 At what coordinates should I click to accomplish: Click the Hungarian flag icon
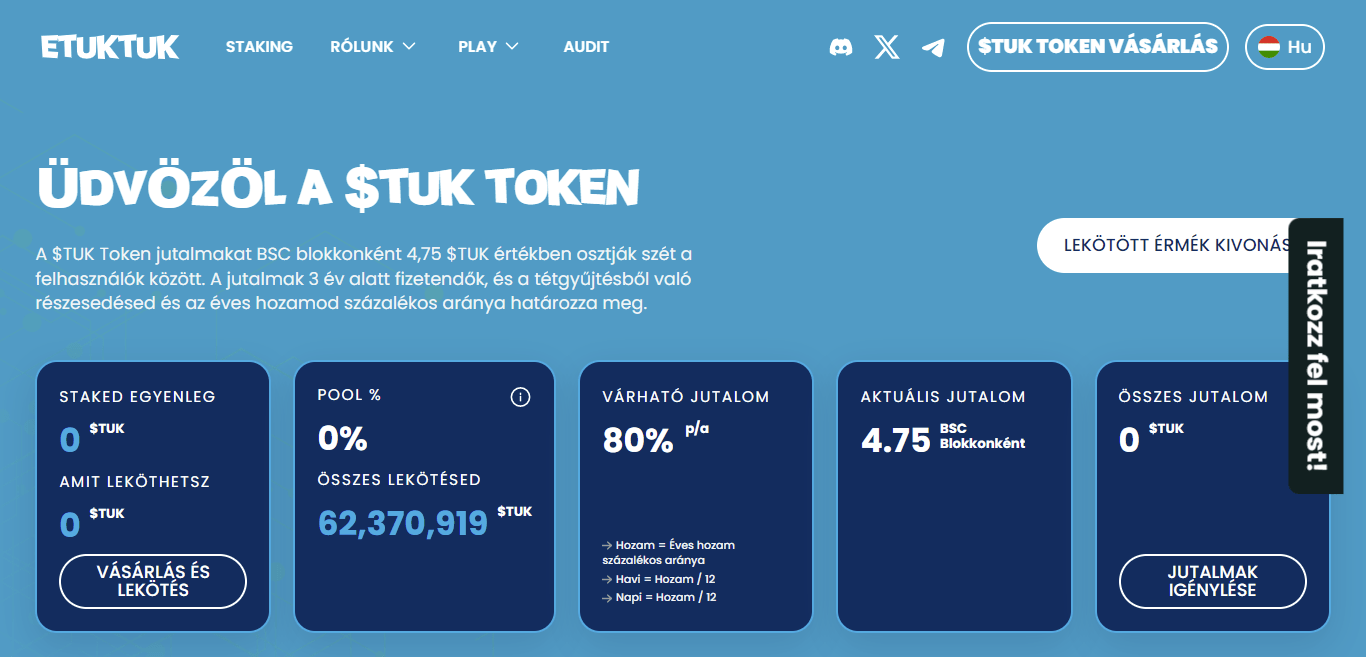click(1269, 47)
